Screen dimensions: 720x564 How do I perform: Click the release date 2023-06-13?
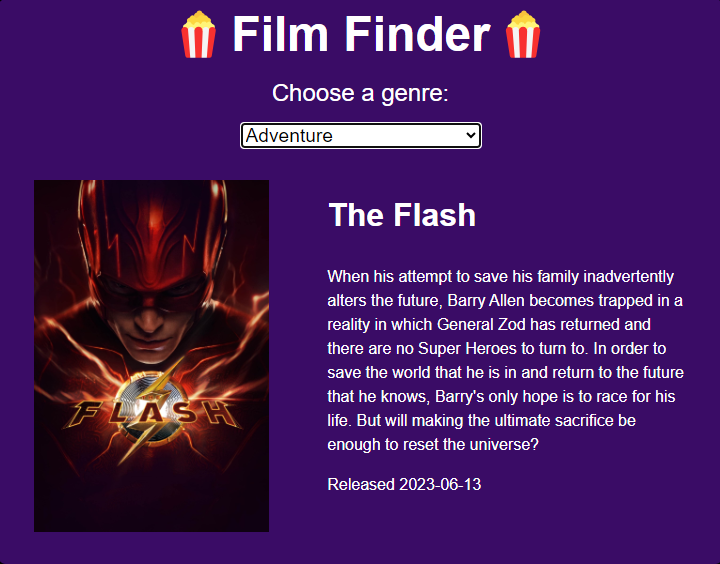pyautogui.click(x=440, y=485)
